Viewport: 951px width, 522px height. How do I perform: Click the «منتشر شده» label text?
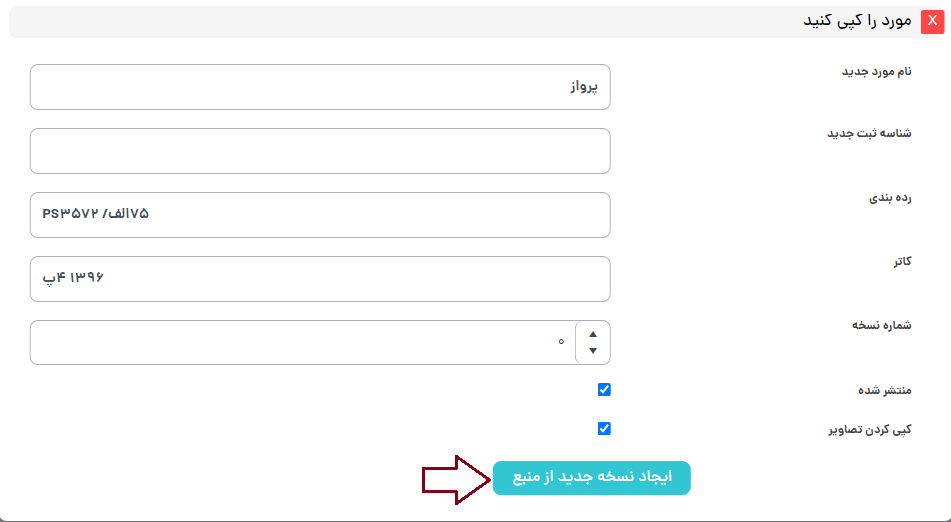coord(881,390)
